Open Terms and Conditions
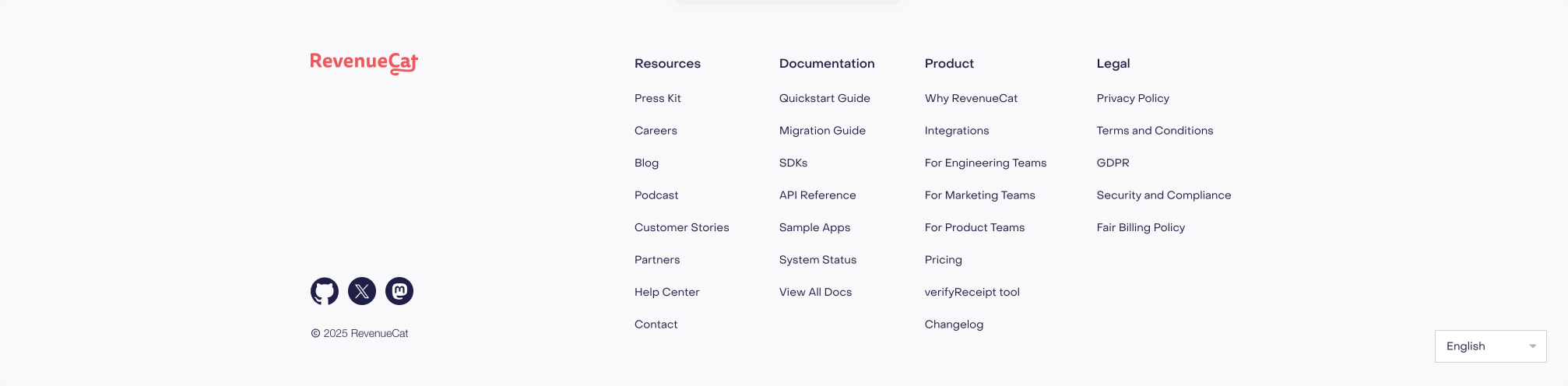This screenshot has height=386, width=1568. (1155, 131)
